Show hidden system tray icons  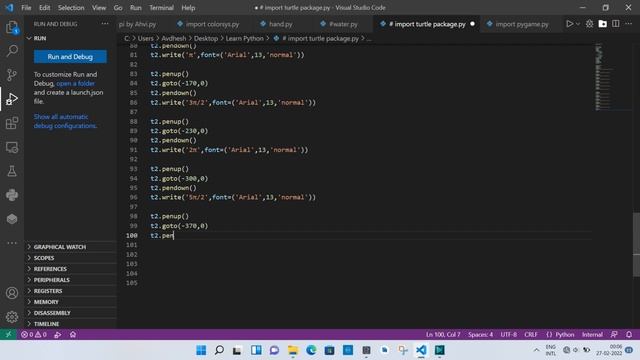pos(536,350)
